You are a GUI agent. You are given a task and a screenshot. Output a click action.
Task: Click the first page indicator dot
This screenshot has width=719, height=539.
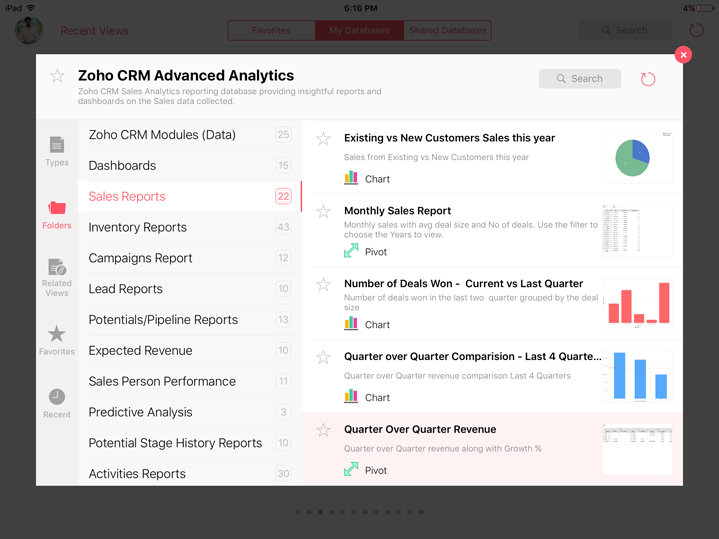pyautogui.click(x=298, y=512)
